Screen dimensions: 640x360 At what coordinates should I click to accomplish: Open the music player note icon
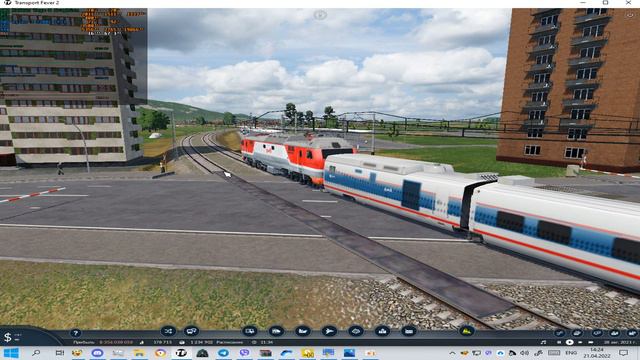543,342
